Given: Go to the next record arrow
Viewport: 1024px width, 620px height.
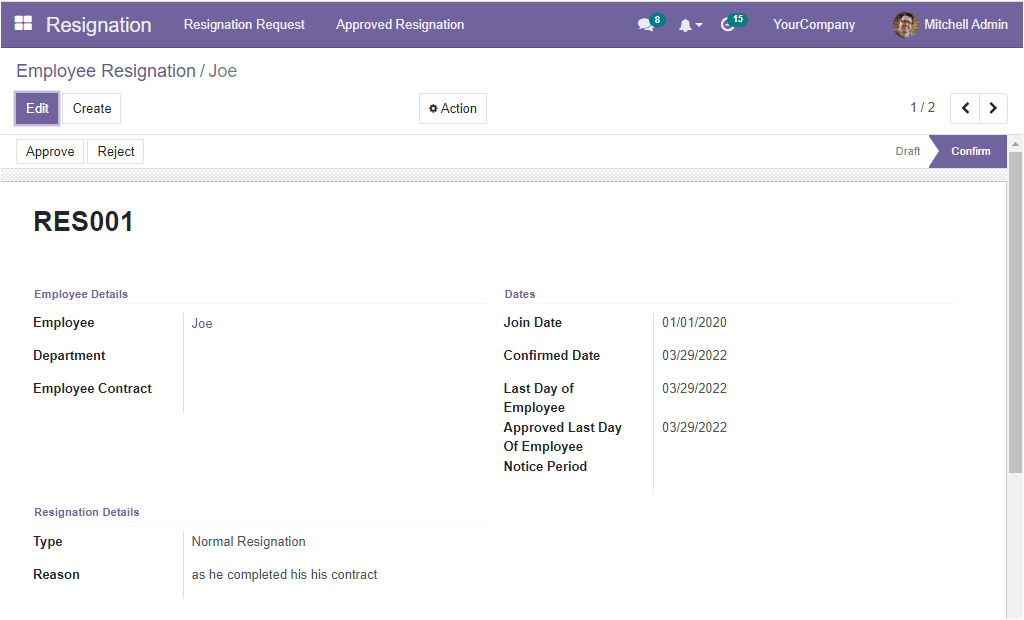Looking at the screenshot, I should (x=993, y=108).
